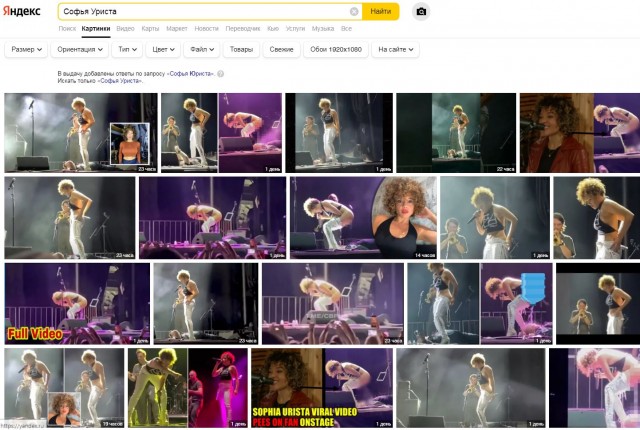Open the На сайте filter dropdown
640x430 pixels.
point(395,49)
